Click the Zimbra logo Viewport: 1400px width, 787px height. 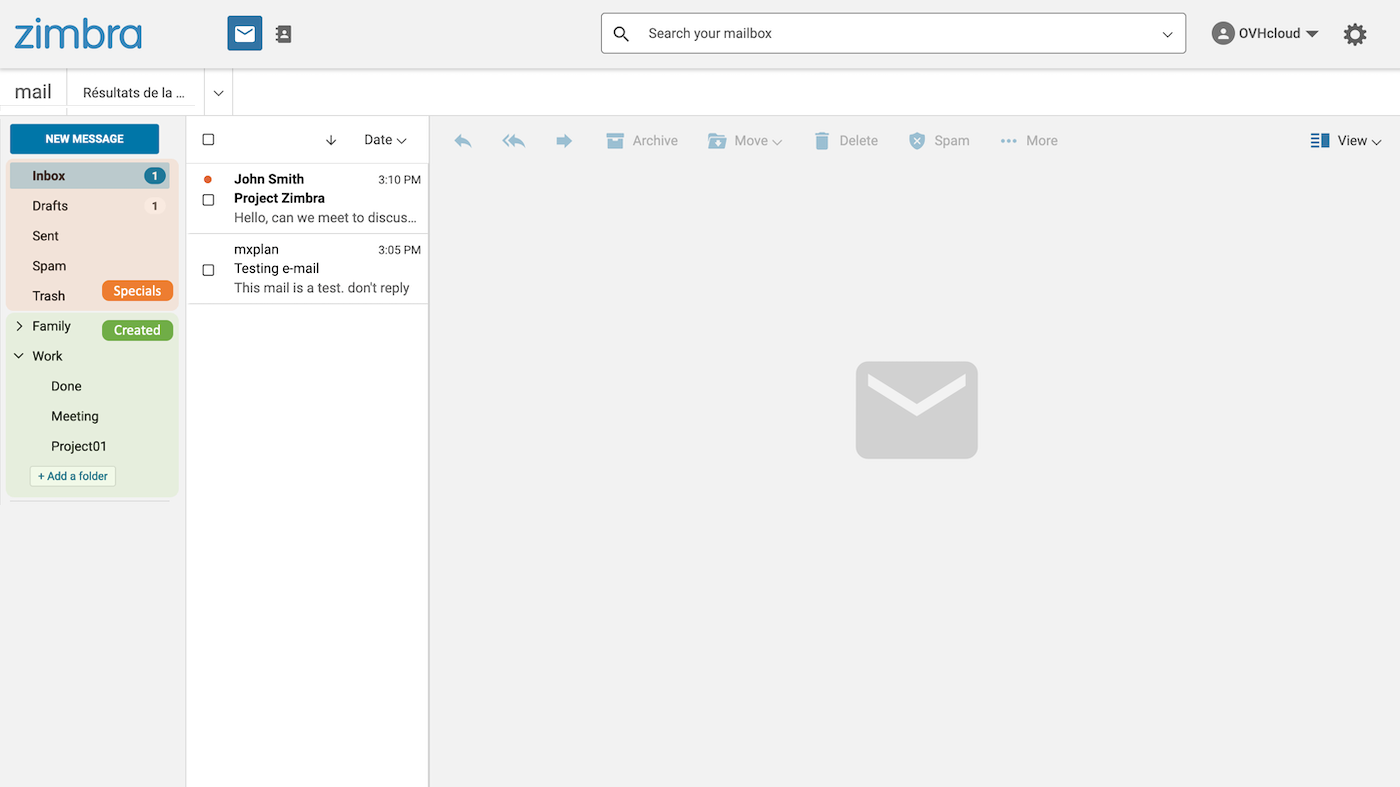[x=78, y=34]
